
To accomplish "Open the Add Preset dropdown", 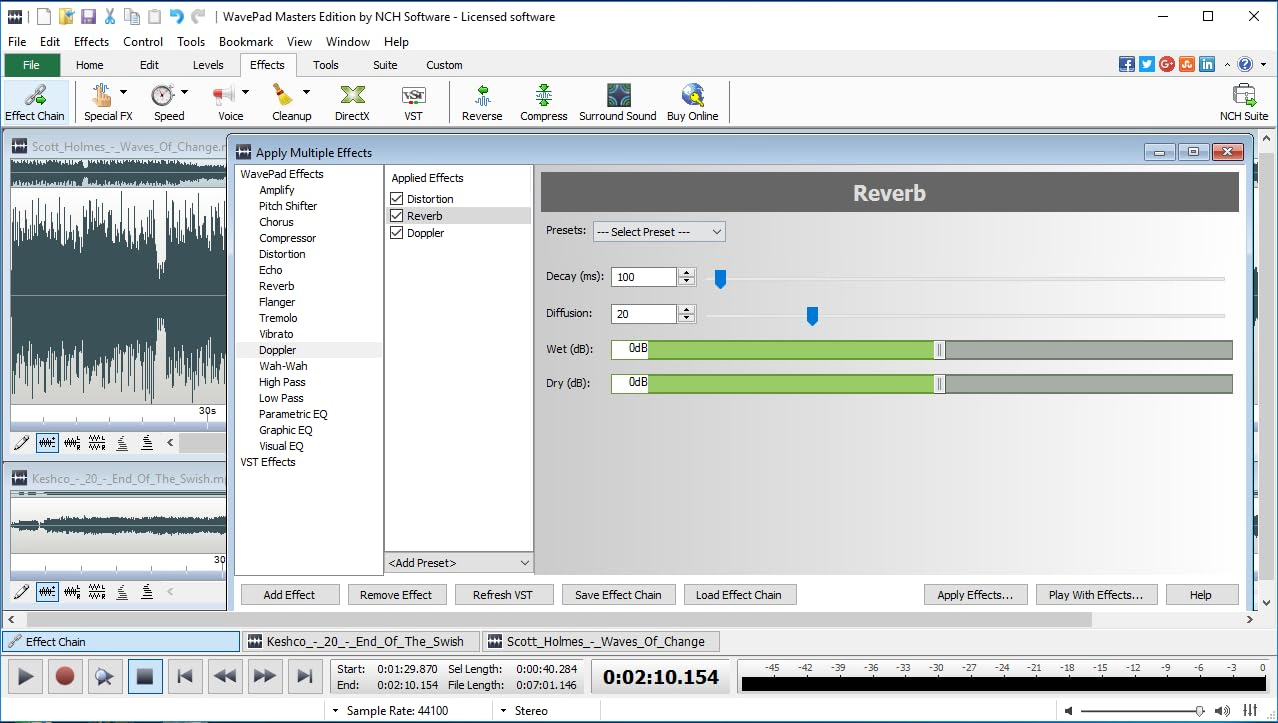I will coord(458,562).
